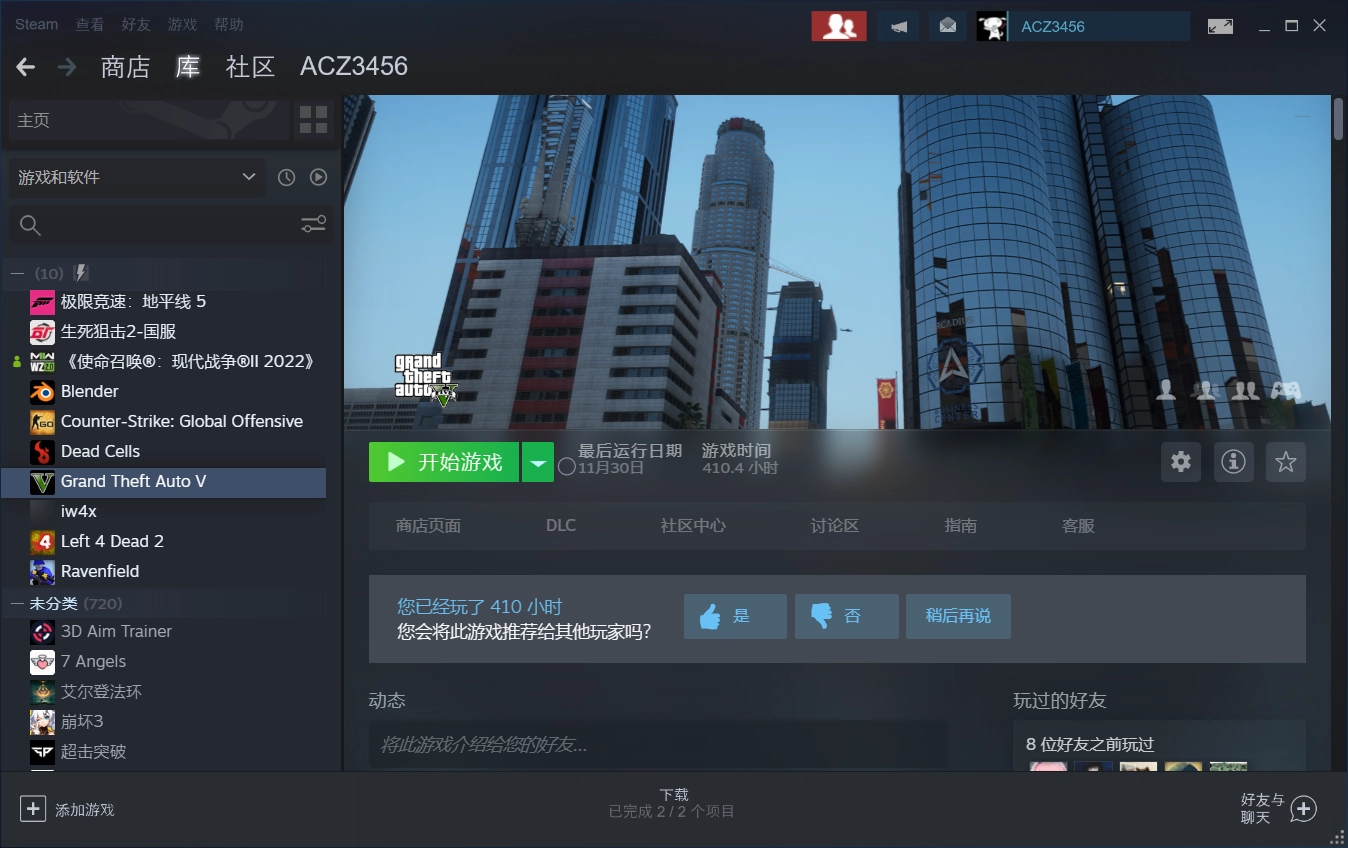Click the back arrow navigation icon
1348x848 pixels.
(x=26, y=67)
